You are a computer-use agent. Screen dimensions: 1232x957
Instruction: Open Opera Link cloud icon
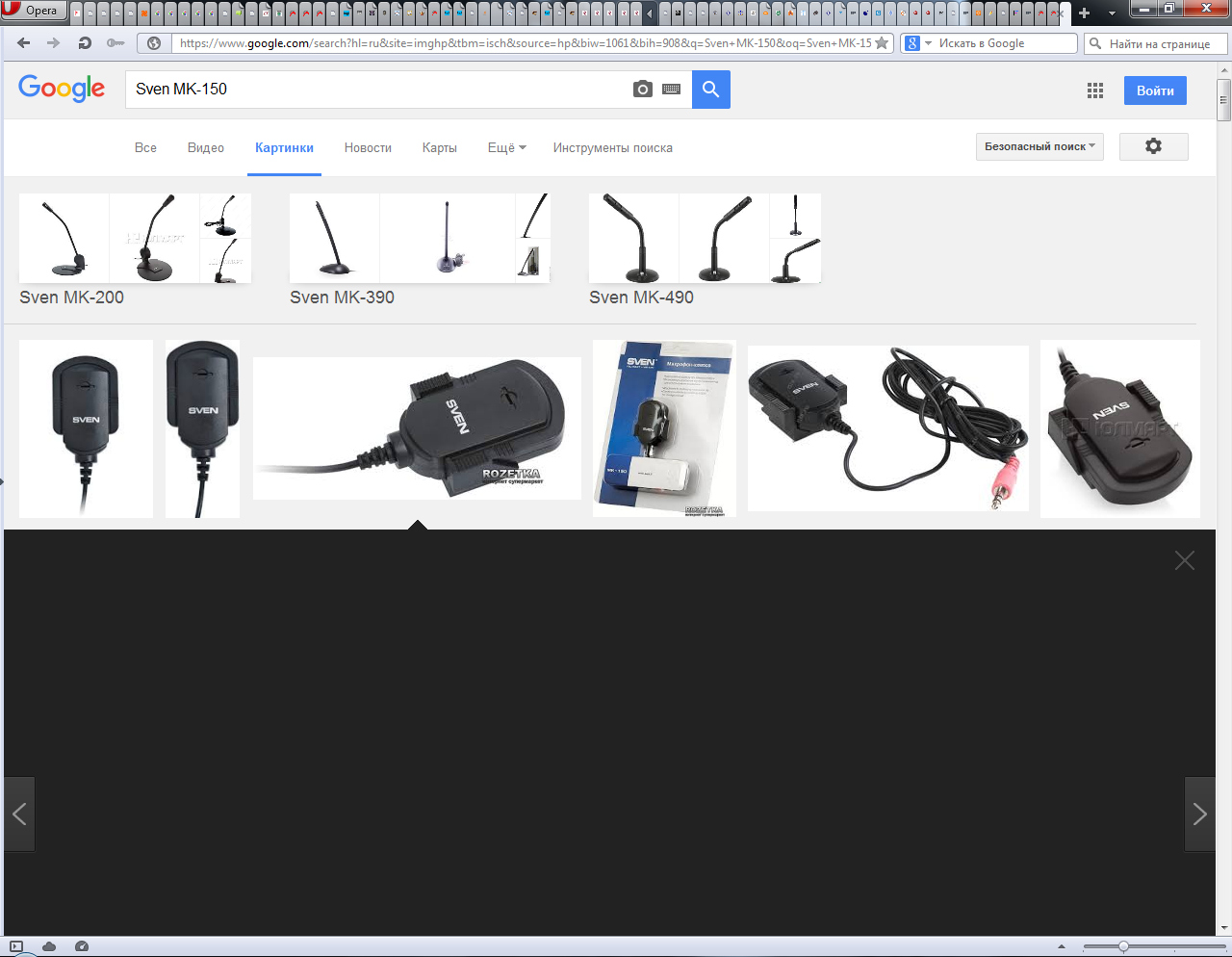pyautogui.click(x=49, y=946)
